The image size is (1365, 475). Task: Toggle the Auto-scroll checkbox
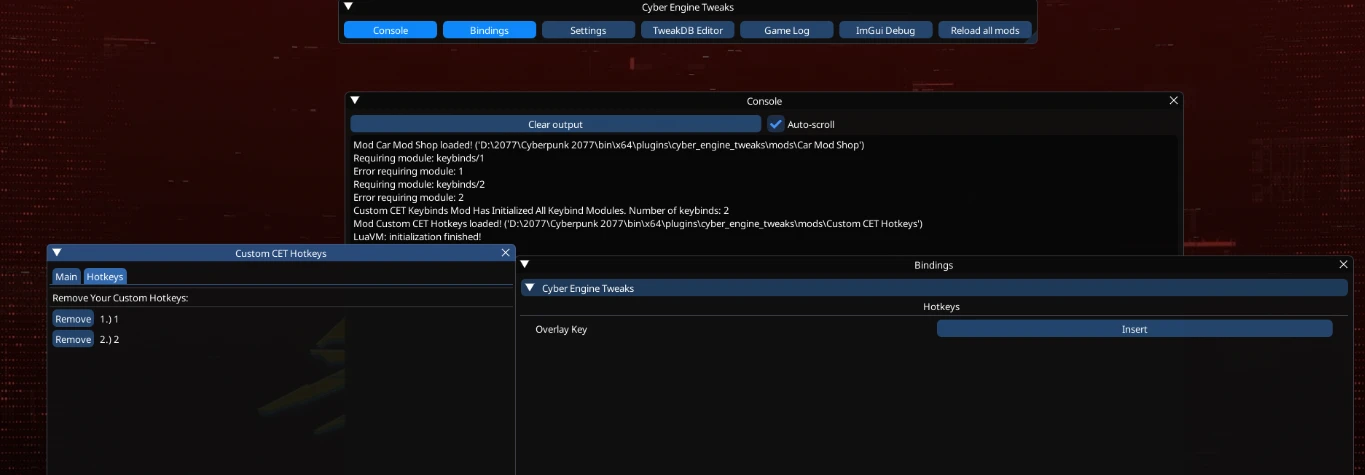pyautogui.click(x=776, y=124)
